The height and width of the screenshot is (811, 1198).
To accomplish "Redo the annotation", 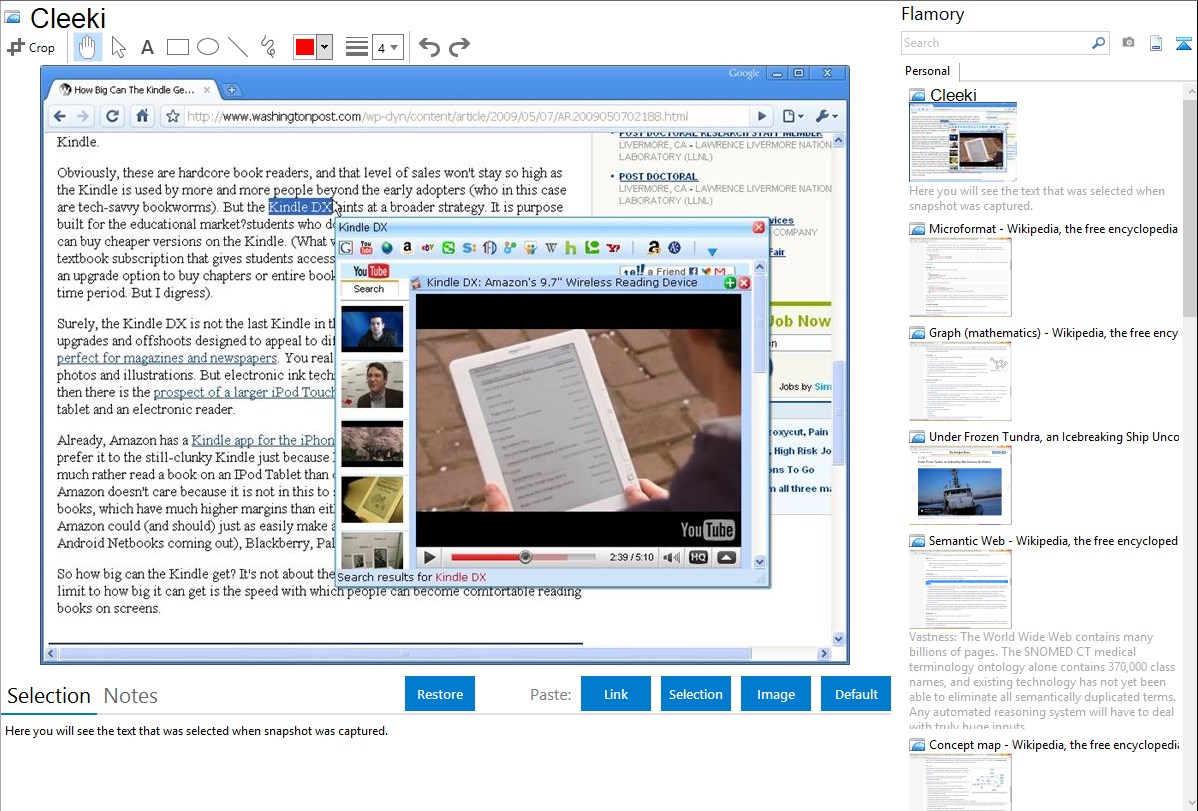I will pos(459,47).
